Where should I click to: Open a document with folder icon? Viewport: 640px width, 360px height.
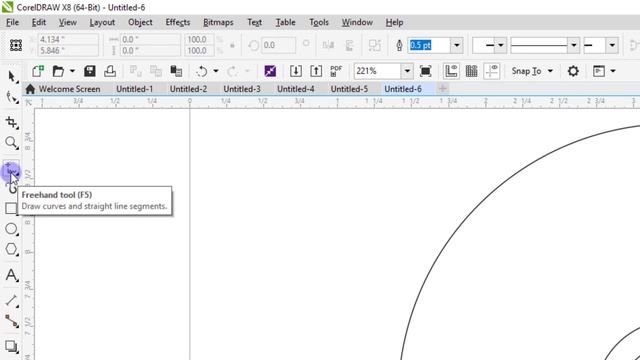(58, 71)
